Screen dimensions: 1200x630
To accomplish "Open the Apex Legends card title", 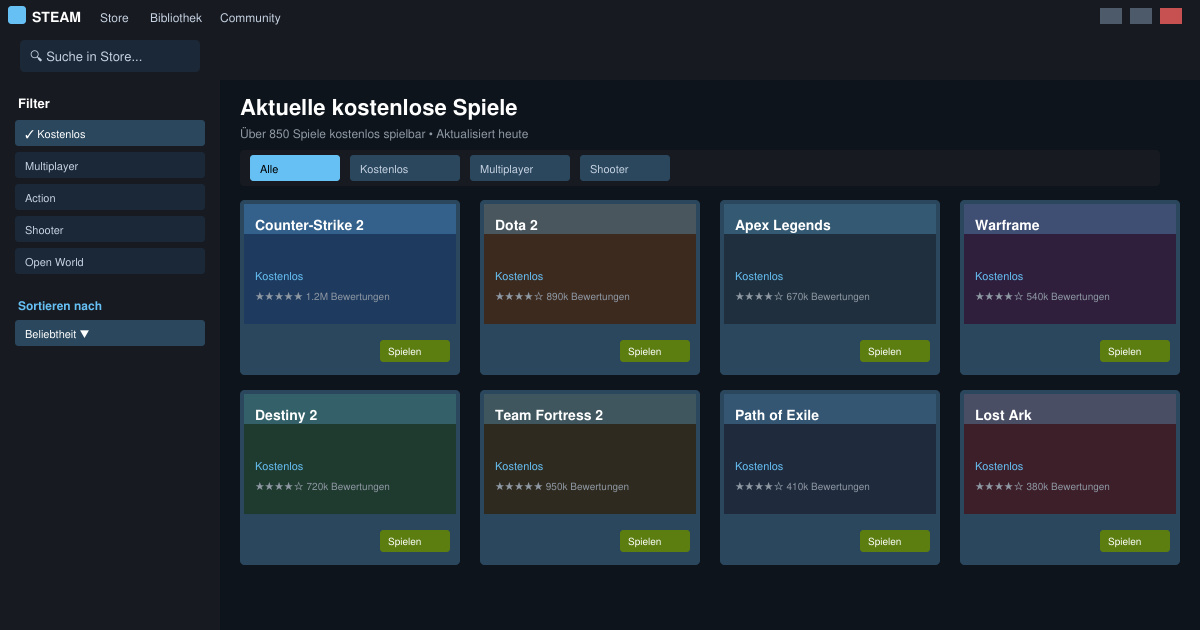I will pos(783,225).
